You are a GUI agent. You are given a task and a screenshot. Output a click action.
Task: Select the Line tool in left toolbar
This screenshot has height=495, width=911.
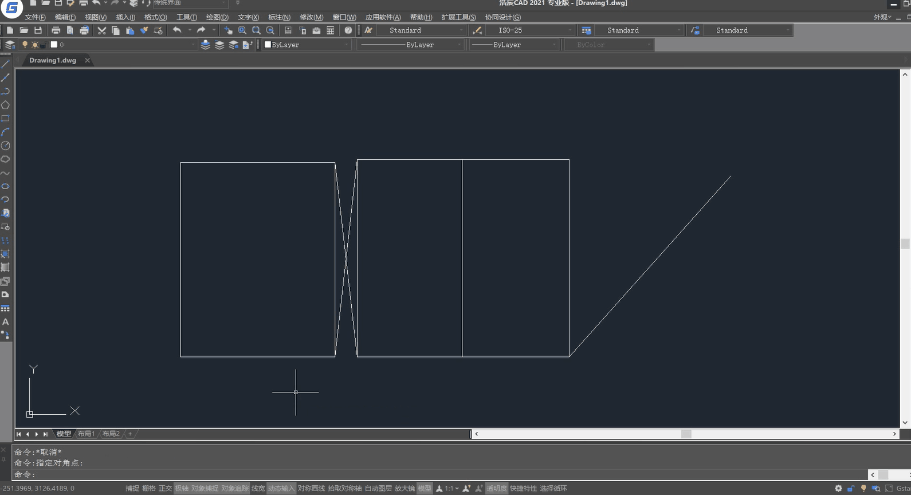click(5, 64)
